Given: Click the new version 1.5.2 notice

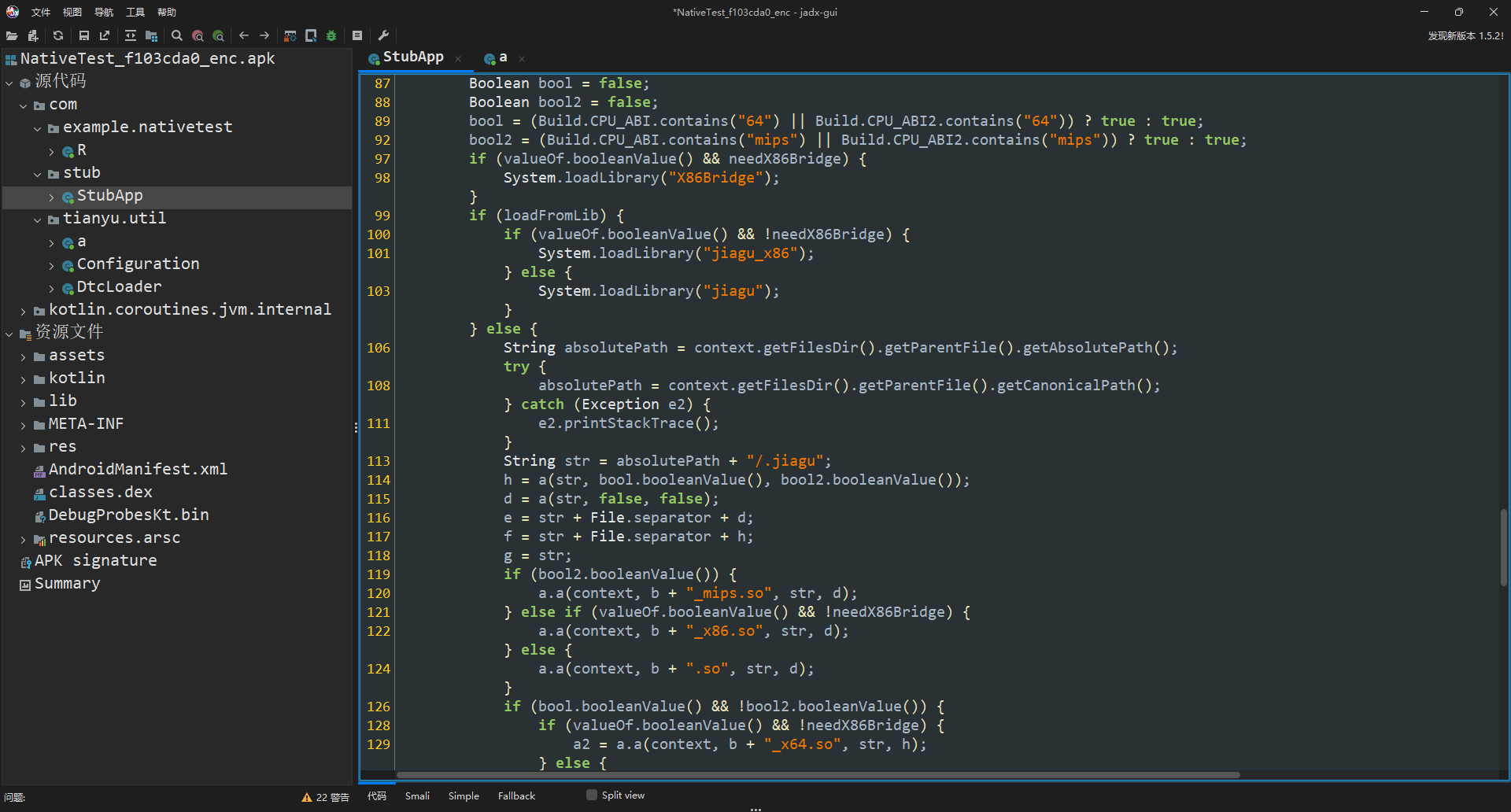Looking at the screenshot, I should 1465,35.
